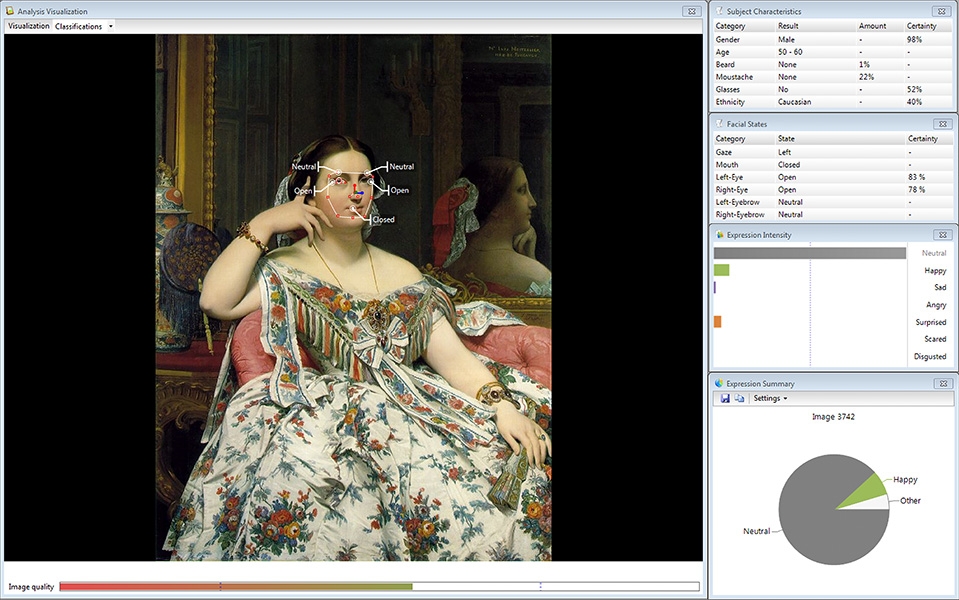Select the Right-Eye row
The height and width of the screenshot is (600, 959).
point(833,190)
